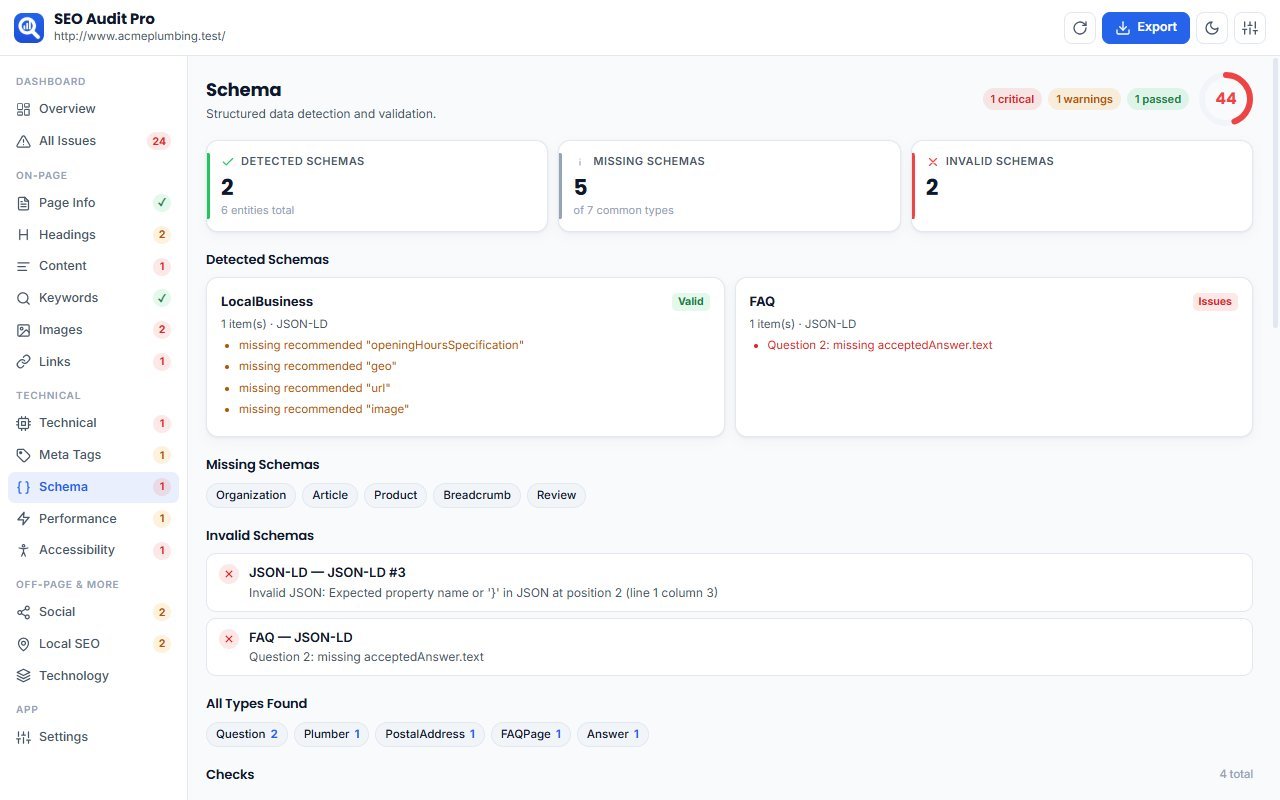Click the Performance lightning icon
This screenshot has height=800, width=1280.
coord(24,519)
